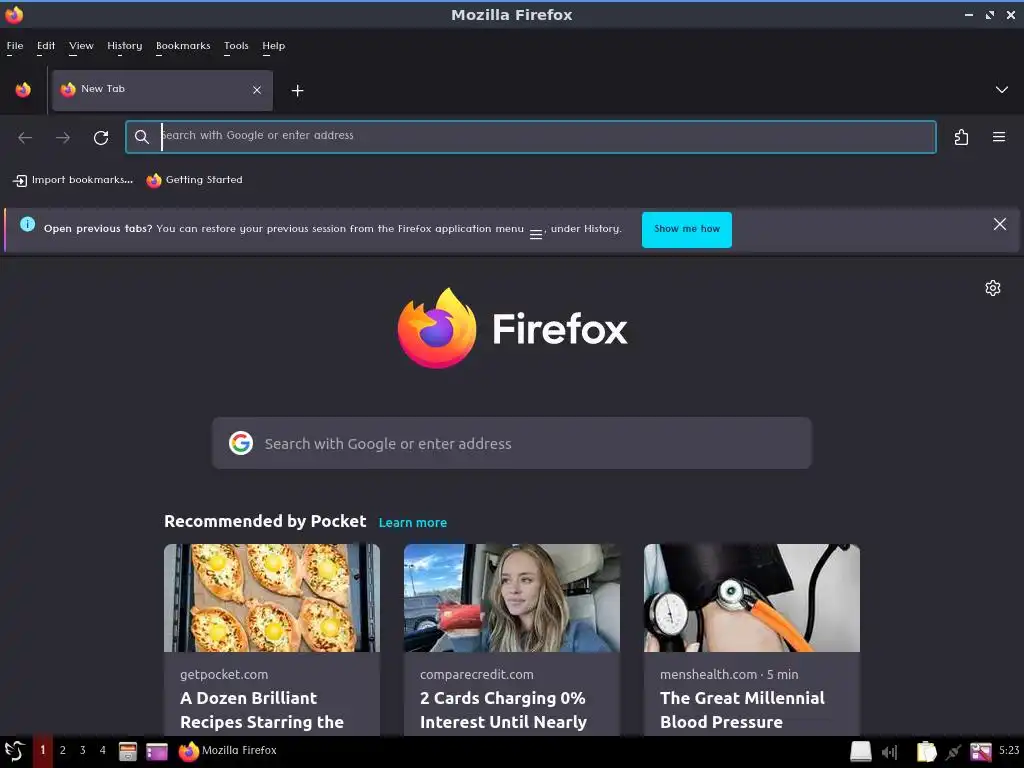Viewport: 1024px width, 768px height.
Task: Select the New Tab tab
Action: pos(162,90)
